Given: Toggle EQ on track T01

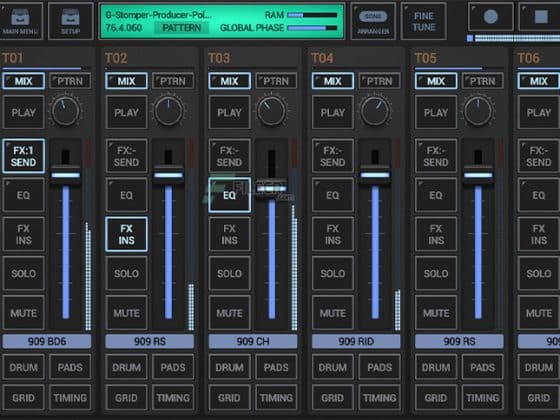Looking at the screenshot, I should pyautogui.click(x=24, y=195).
